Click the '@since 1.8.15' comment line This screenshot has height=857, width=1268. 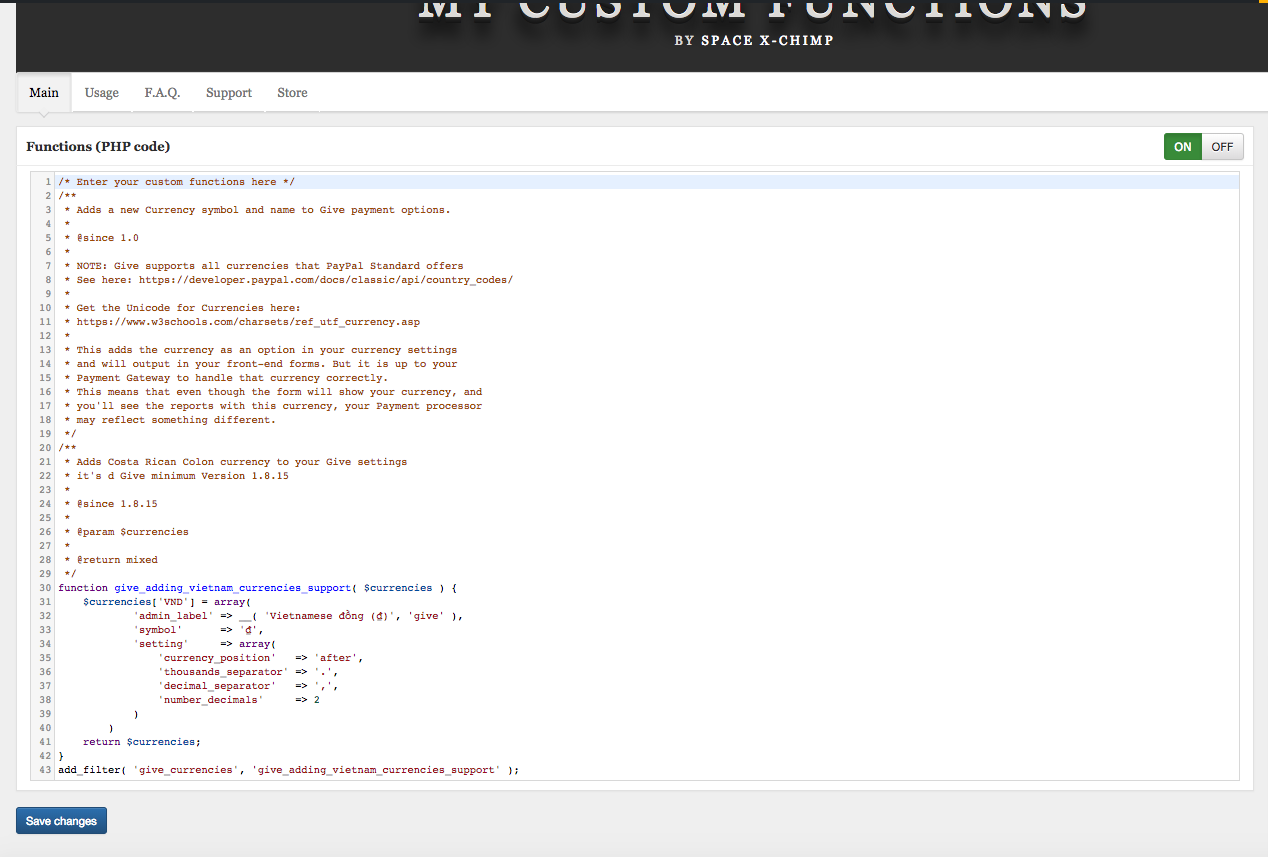pos(110,504)
